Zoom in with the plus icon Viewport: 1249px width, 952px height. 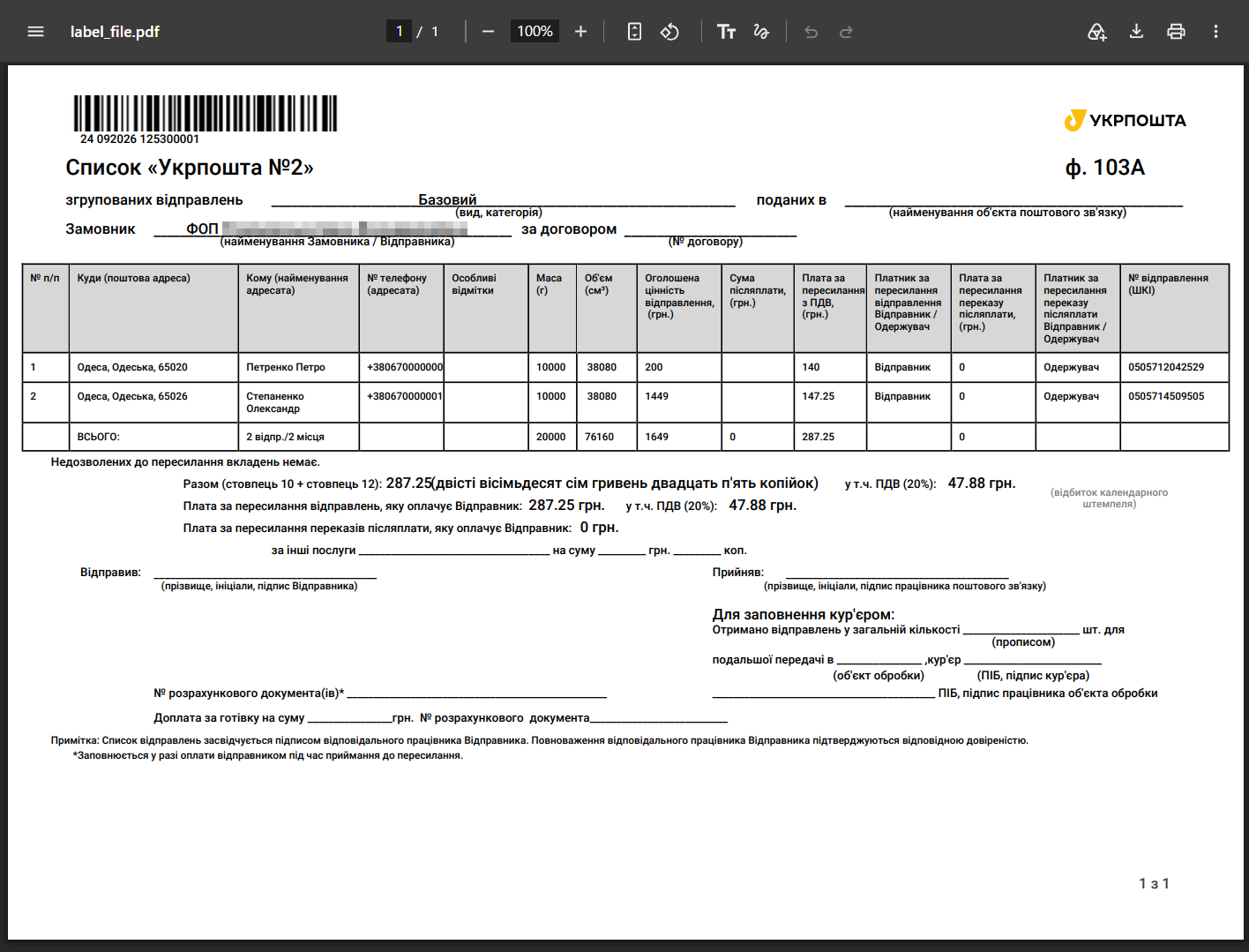point(580,32)
